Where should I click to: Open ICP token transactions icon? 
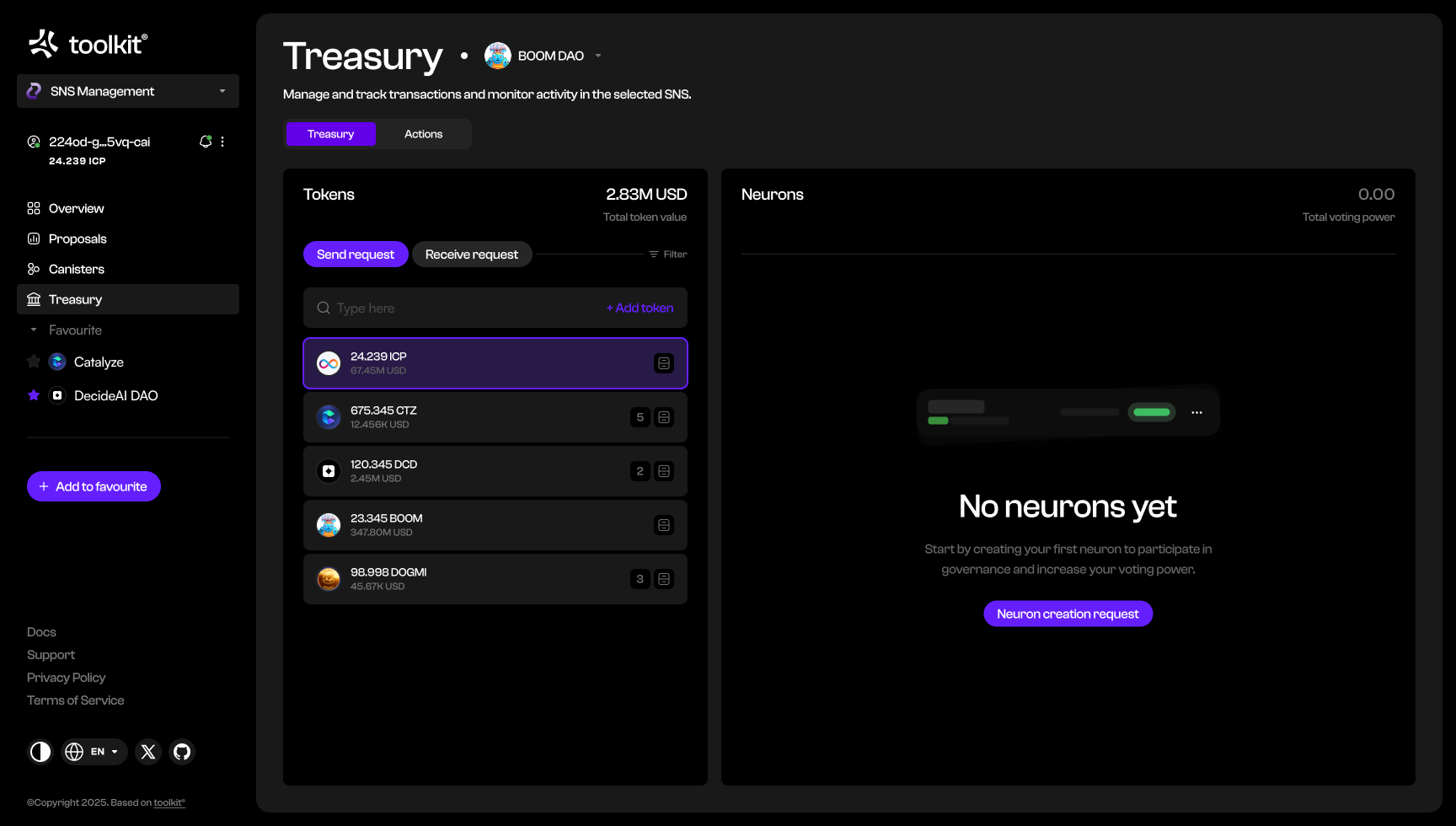pyautogui.click(x=664, y=363)
